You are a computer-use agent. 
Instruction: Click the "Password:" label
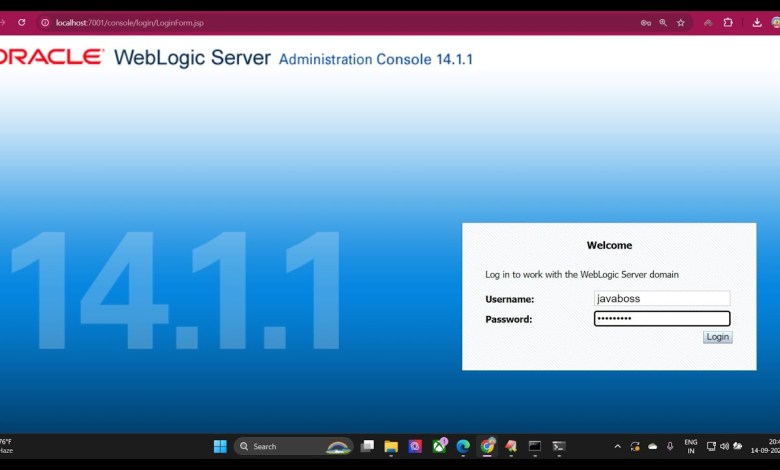point(508,319)
